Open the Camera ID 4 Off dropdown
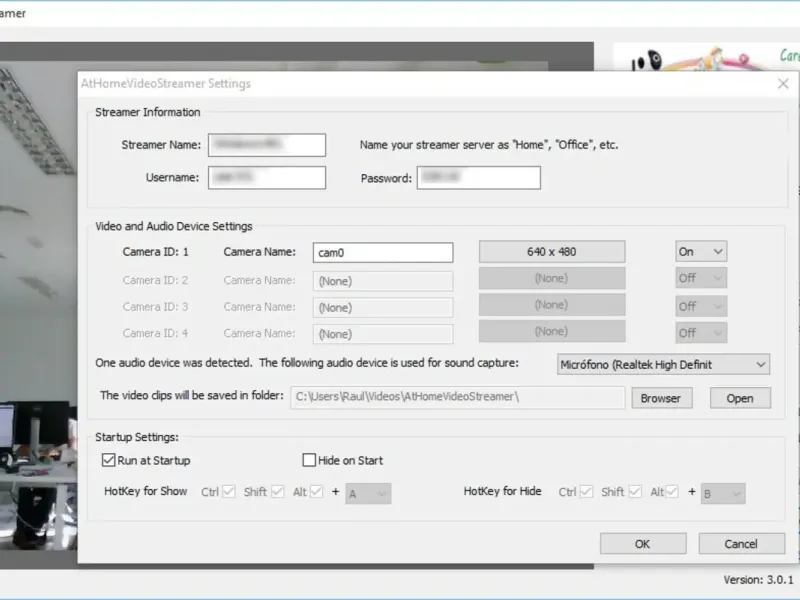800x600 pixels. pyautogui.click(x=701, y=333)
